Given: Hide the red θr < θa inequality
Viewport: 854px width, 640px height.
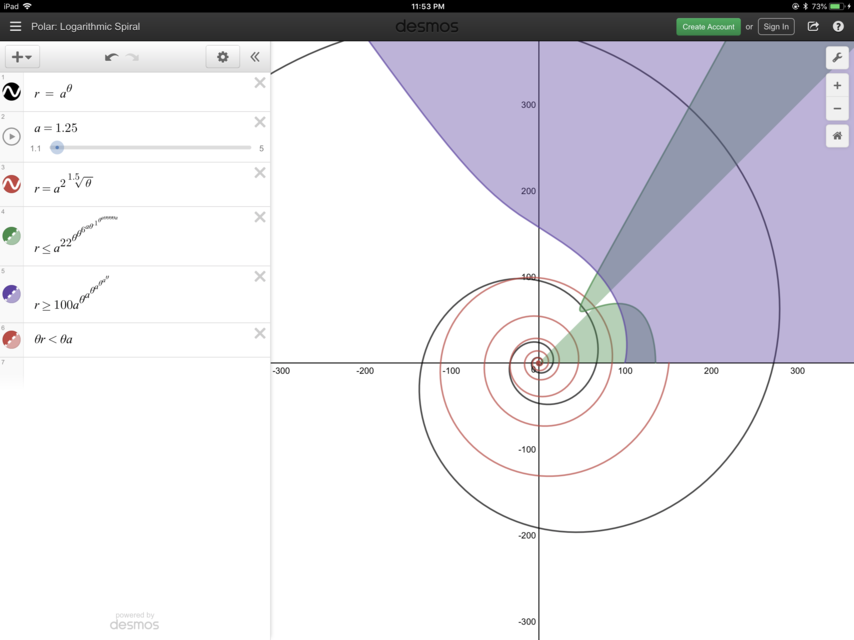Looking at the screenshot, I should pyautogui.click(x=12, y=340).
